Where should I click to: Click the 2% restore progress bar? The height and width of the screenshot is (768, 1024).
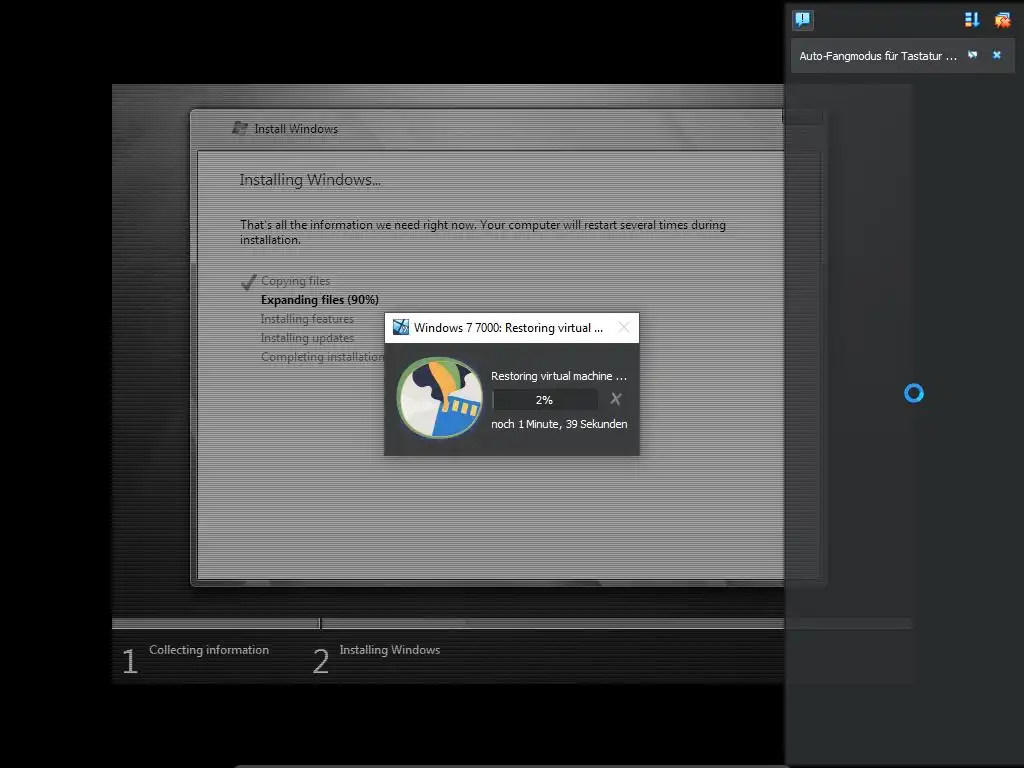545,400
